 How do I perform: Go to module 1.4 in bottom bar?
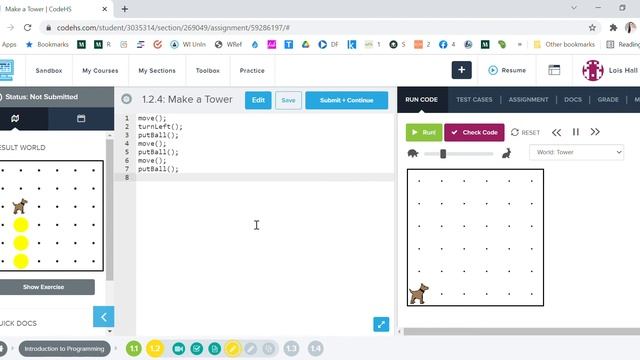(x=316, y=349)
